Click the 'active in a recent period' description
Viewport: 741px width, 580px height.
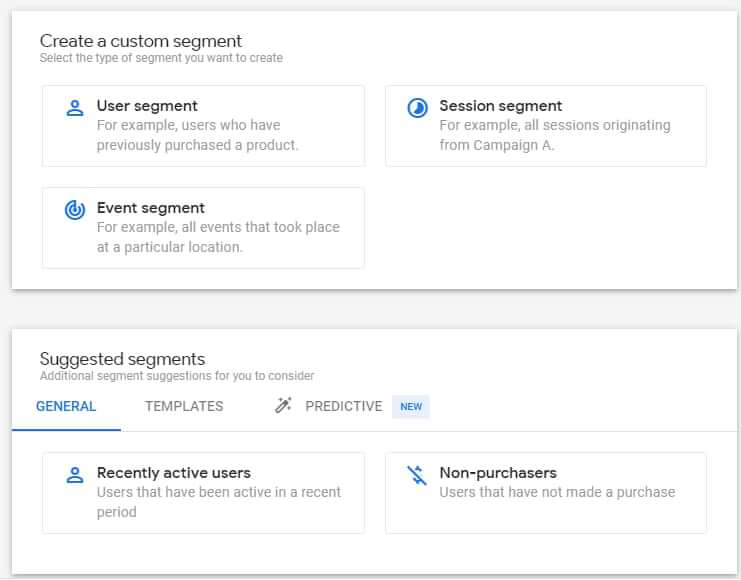[x=218, y=502]
